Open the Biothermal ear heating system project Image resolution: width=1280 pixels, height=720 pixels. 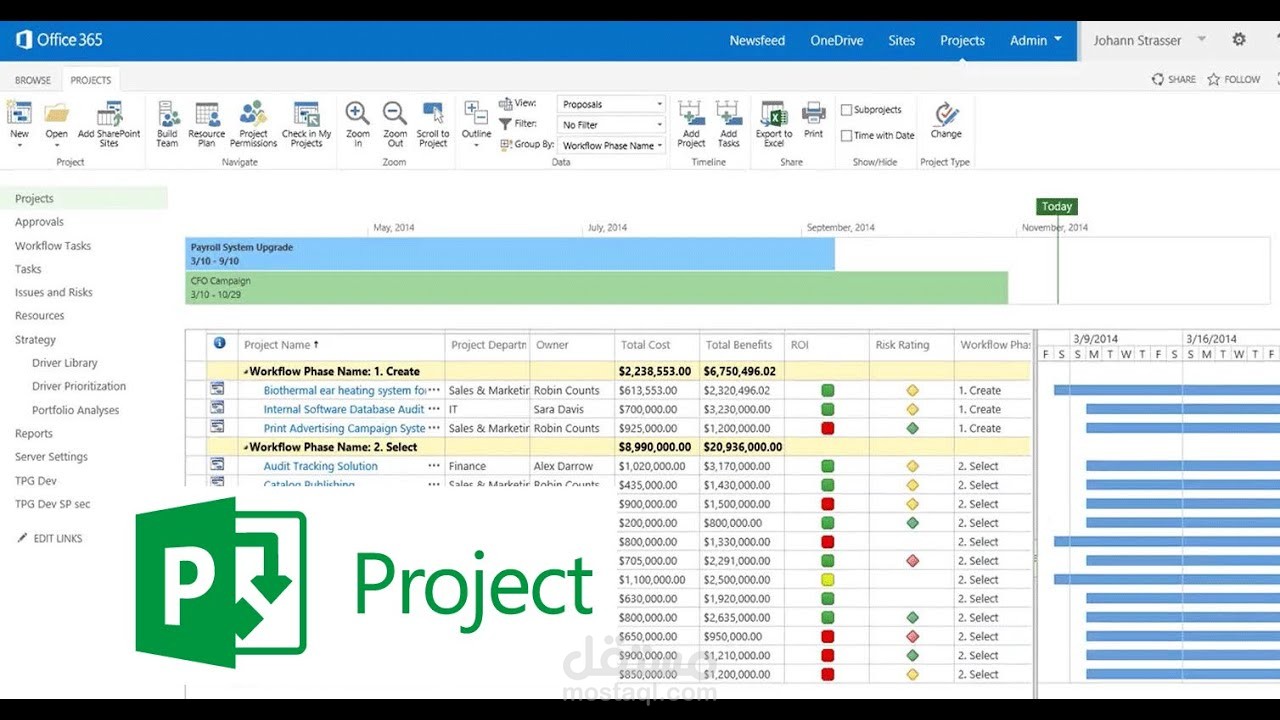pyautogui.click(x=345, y=391)
